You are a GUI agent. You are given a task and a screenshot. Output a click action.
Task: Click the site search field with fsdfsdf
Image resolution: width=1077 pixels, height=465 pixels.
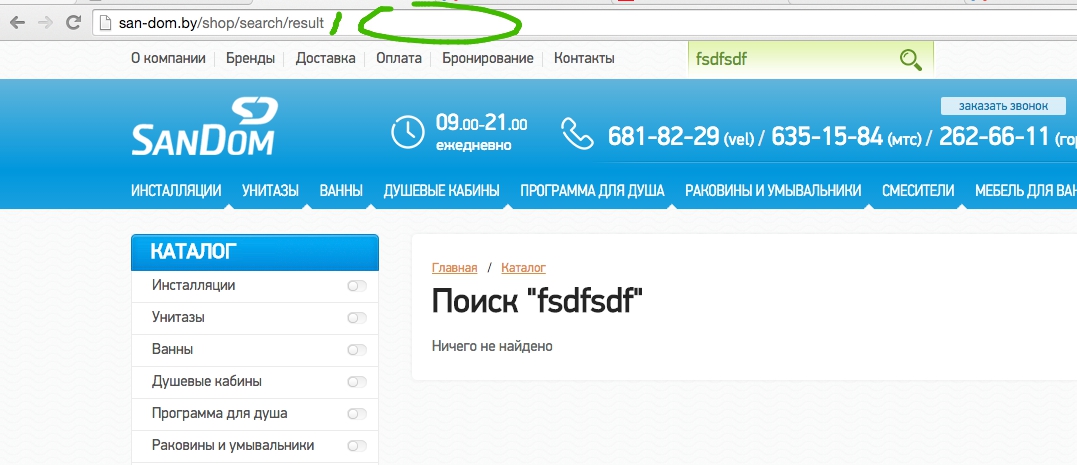click(x=788, y=59)
